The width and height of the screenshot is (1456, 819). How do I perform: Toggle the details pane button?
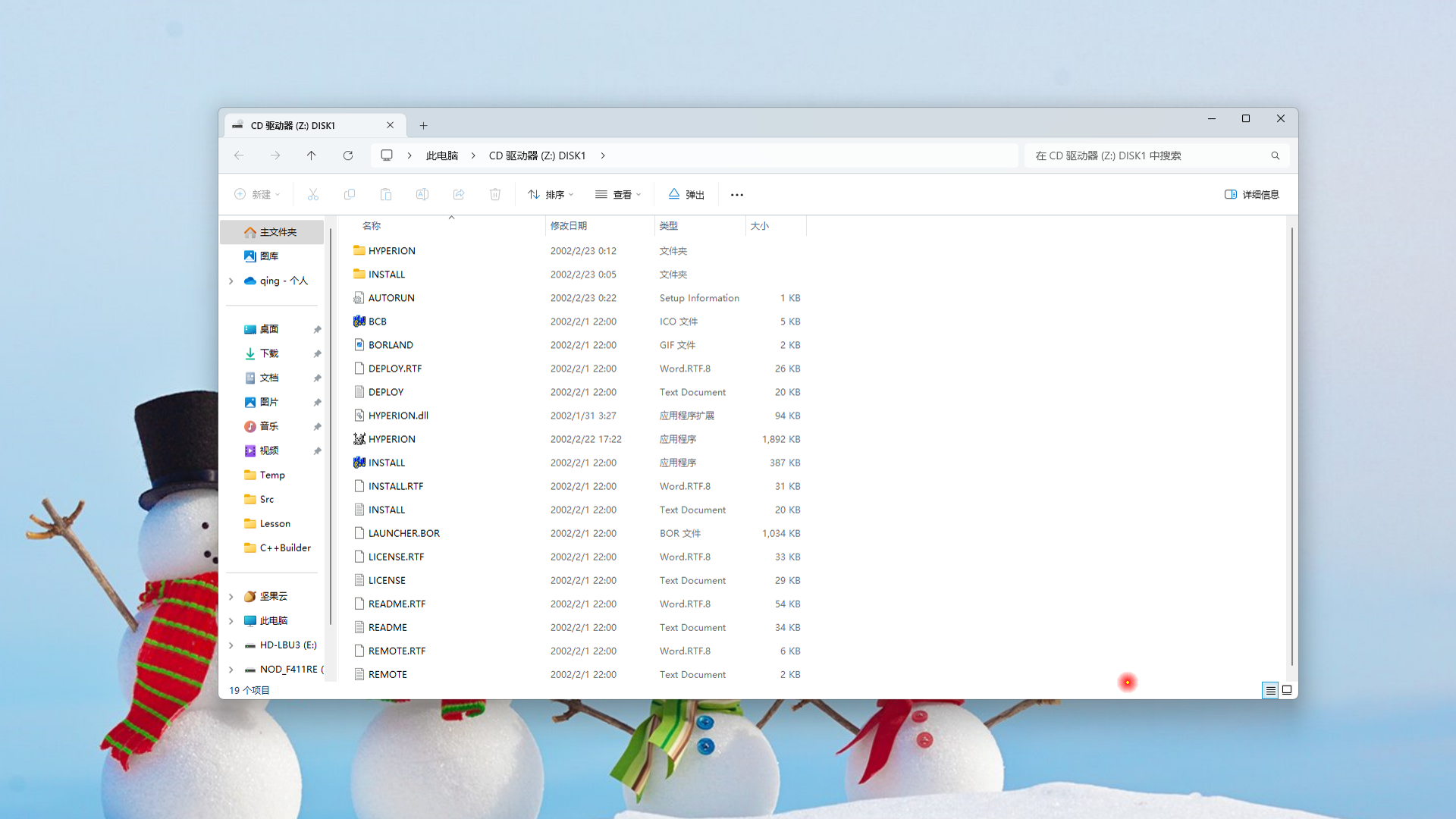click(1251, 195)
